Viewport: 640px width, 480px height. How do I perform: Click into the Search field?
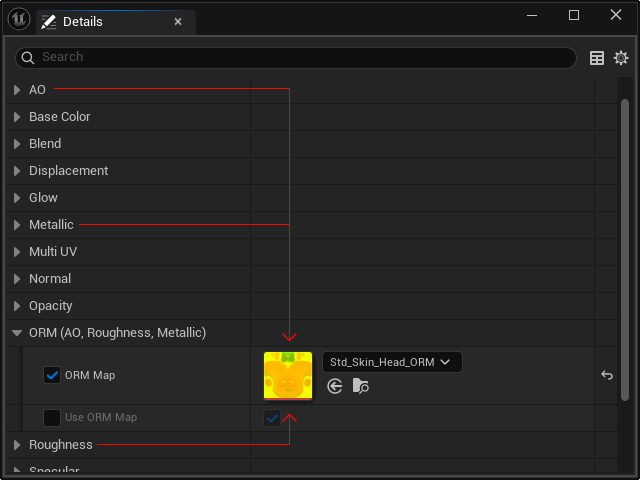pos(300,58)
